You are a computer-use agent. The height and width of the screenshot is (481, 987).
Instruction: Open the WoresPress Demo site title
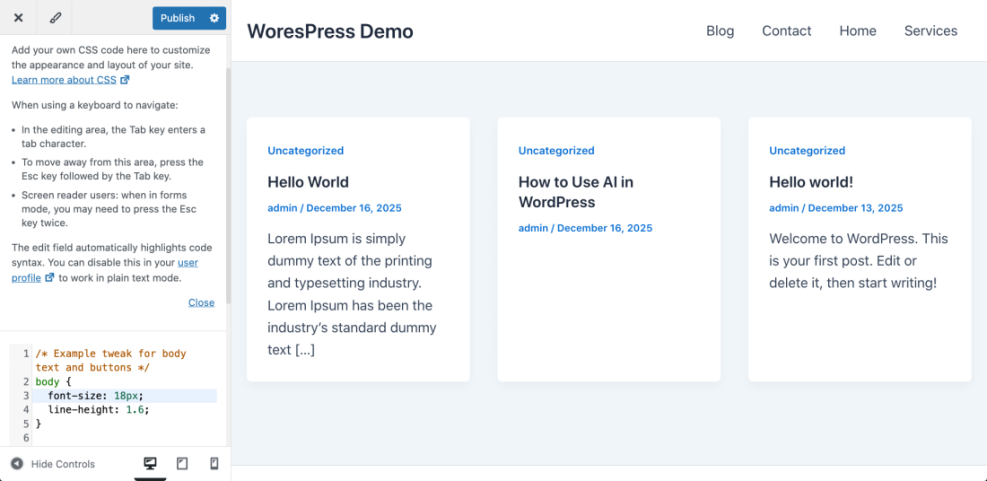click(330, 31)
